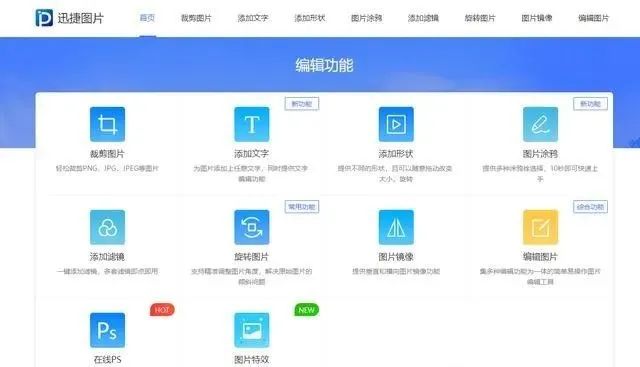Screen dimensions: 640x367
Task: Open the 图片特效 effects icon
Action: coord(252,330)
